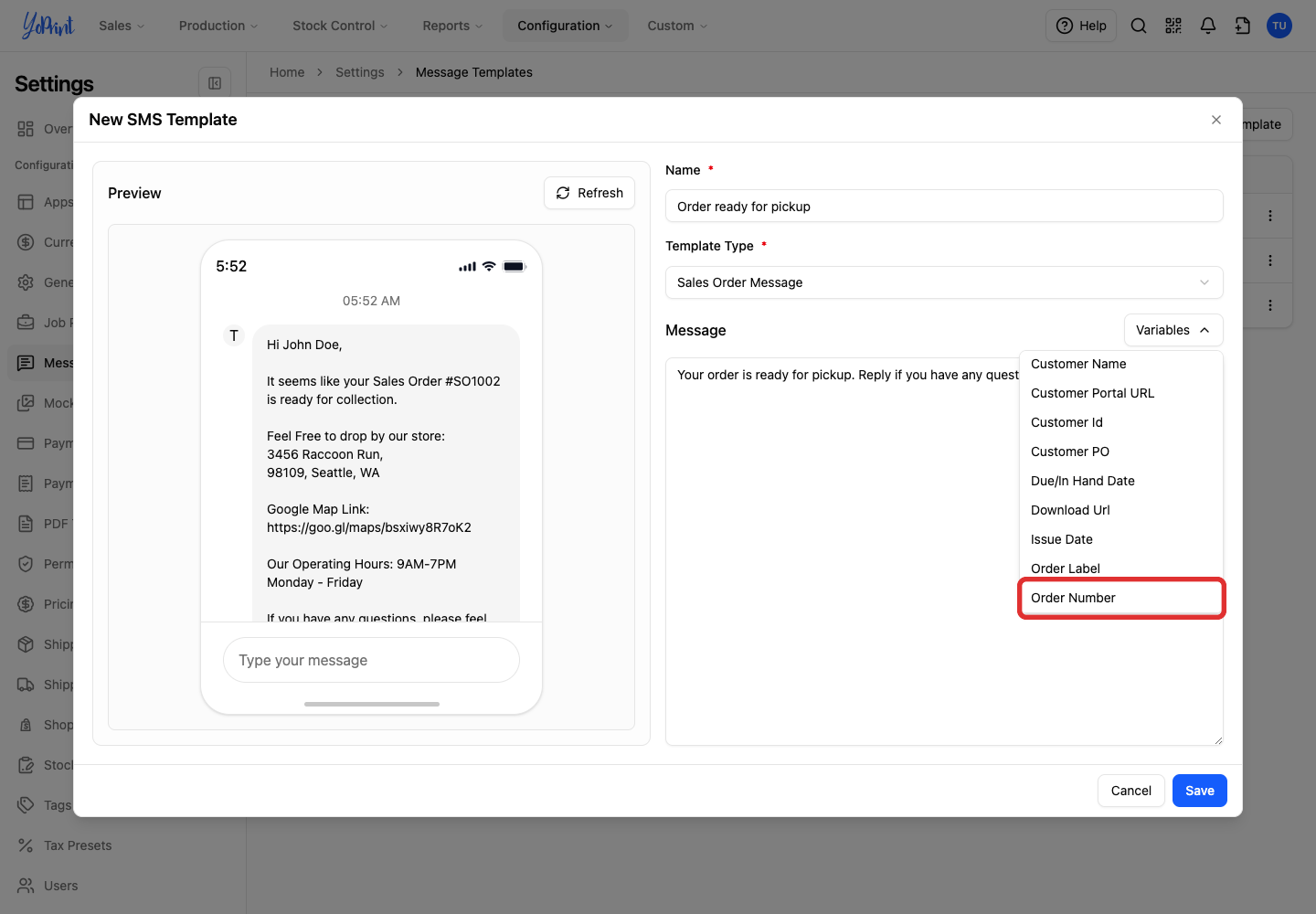Click the Type your message field
Screen dimensions: 1316x914
point(371,660)
